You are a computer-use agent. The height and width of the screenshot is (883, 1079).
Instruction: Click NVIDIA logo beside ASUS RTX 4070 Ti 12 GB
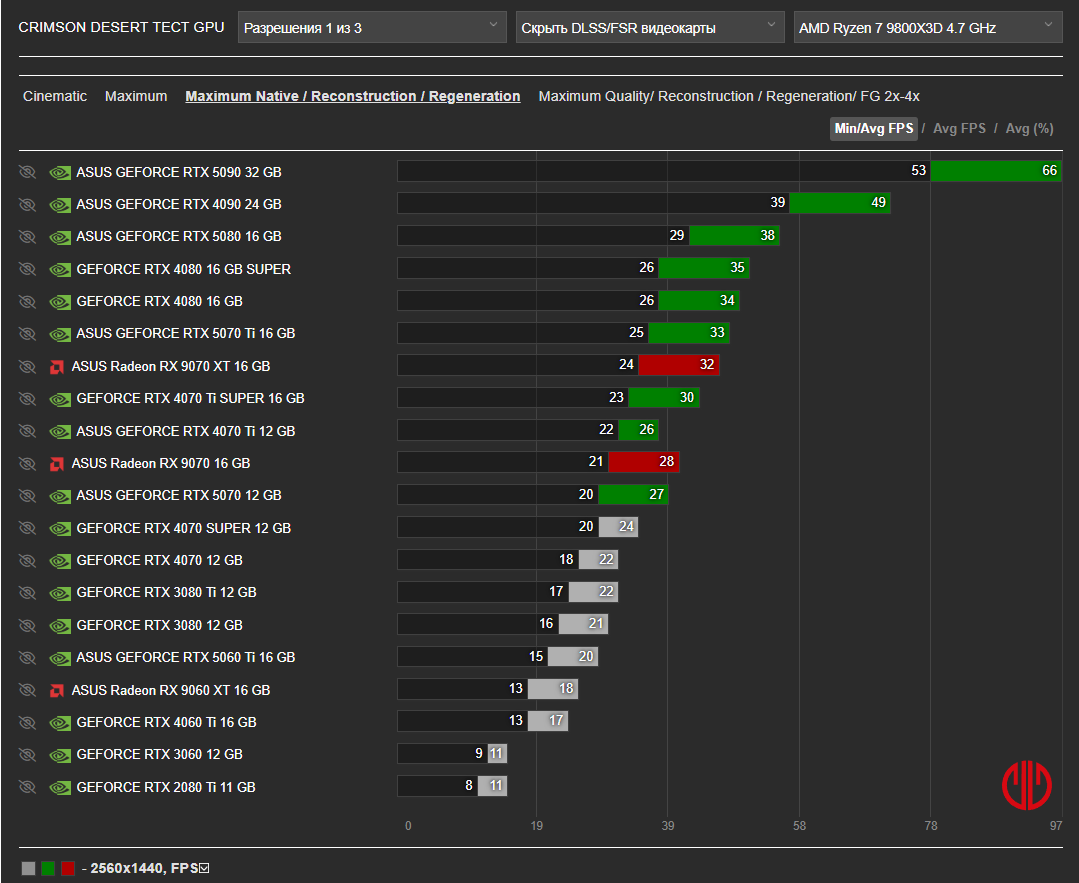click(60, 432)
